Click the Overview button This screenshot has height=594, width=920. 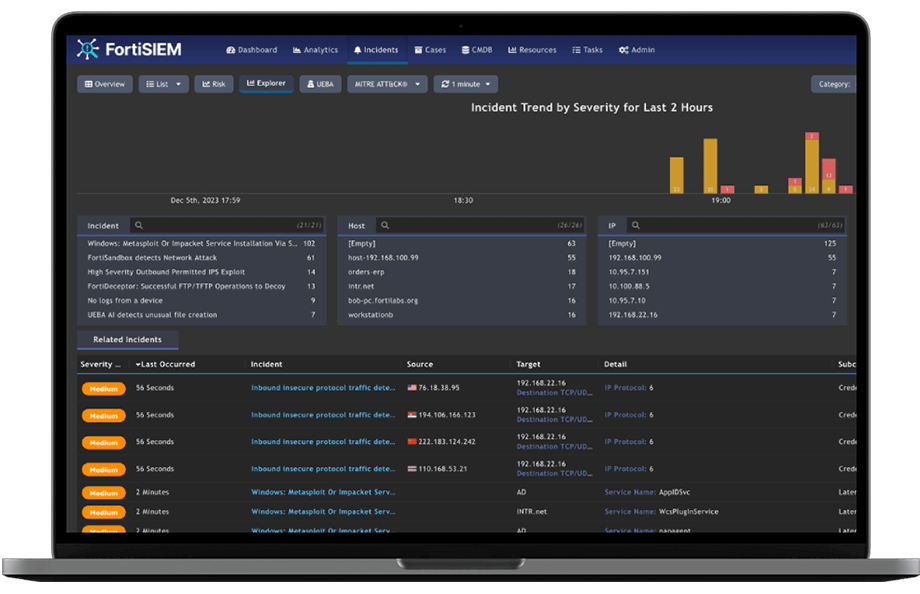click(x=104, y=84)
